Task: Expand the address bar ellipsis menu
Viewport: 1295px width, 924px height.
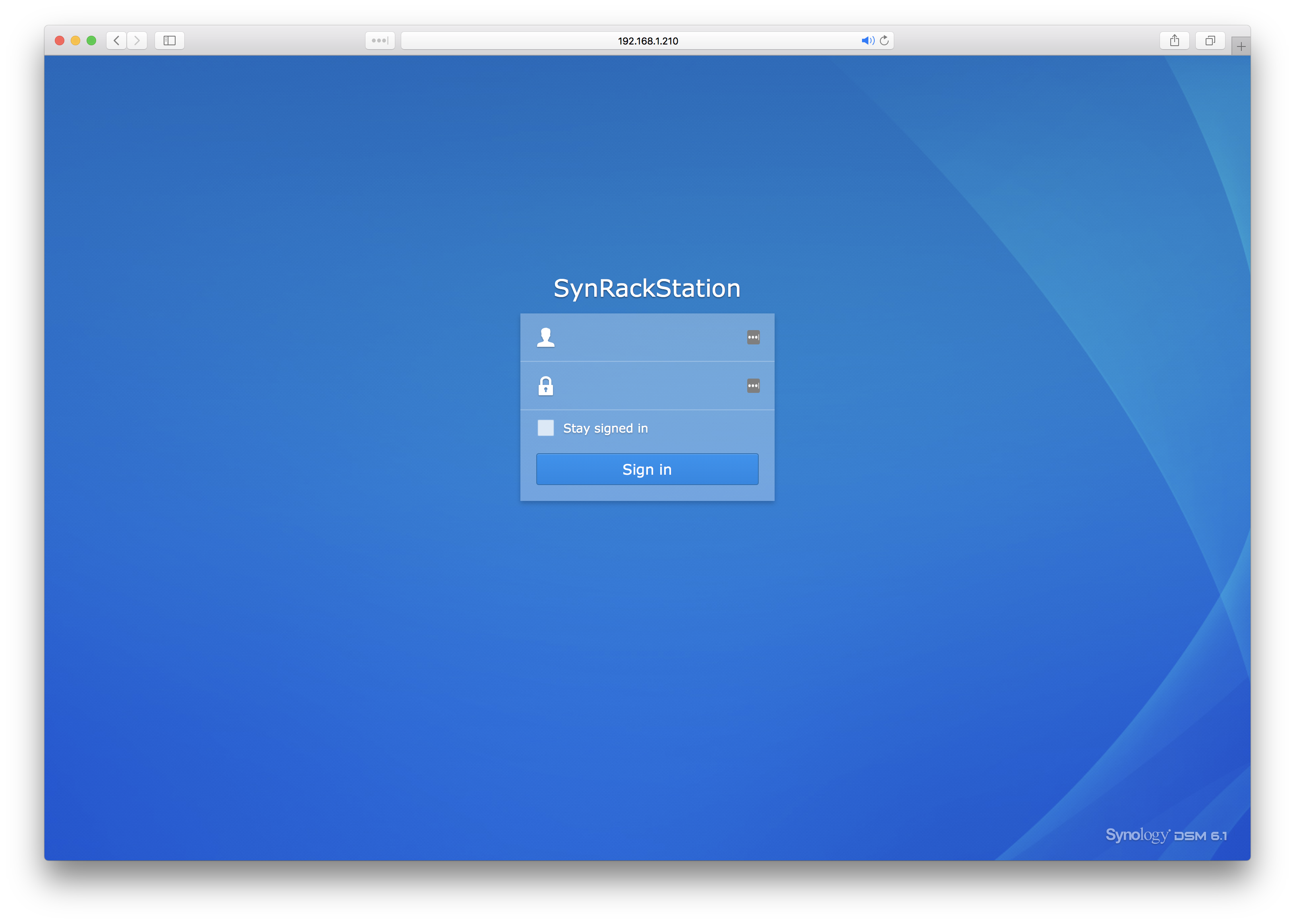Action: pos(379,41)
